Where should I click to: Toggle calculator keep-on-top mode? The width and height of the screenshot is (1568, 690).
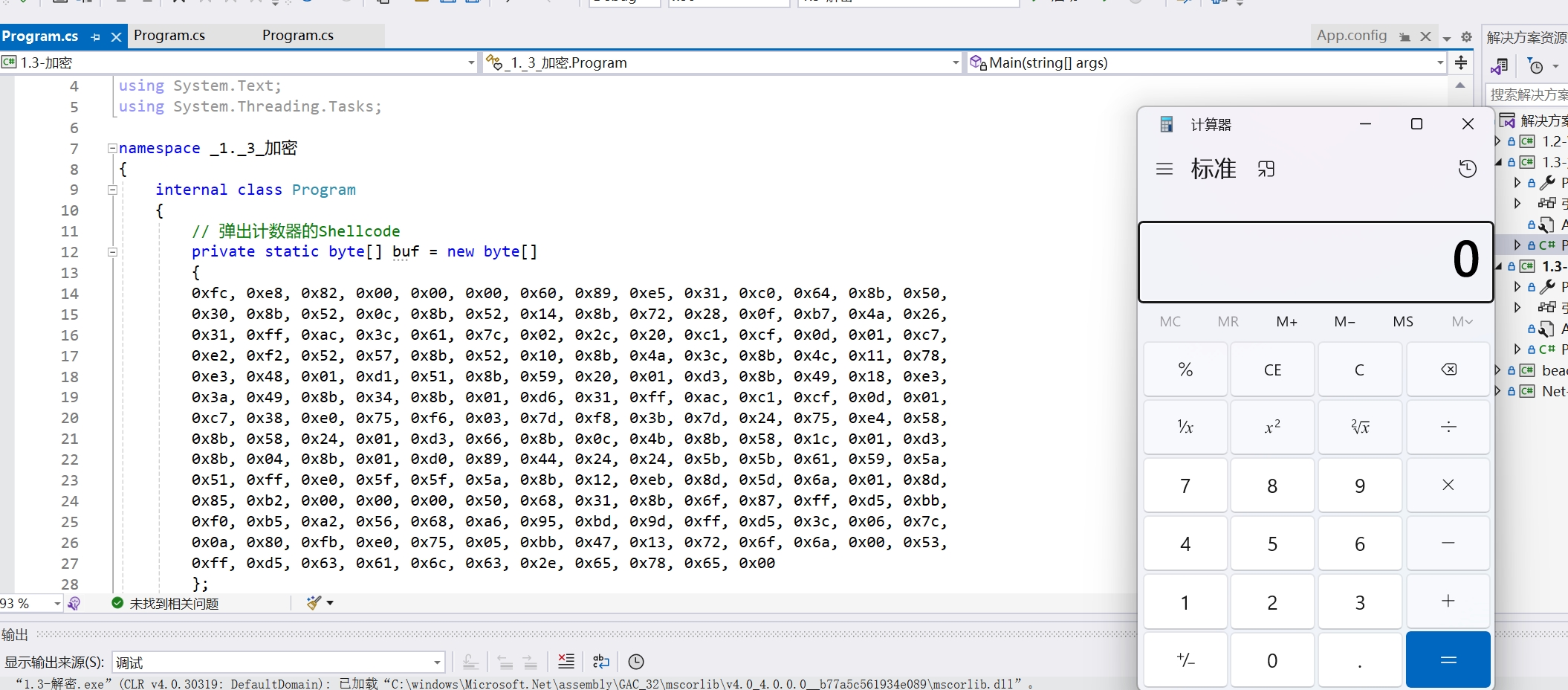(x=1266, y=170)
